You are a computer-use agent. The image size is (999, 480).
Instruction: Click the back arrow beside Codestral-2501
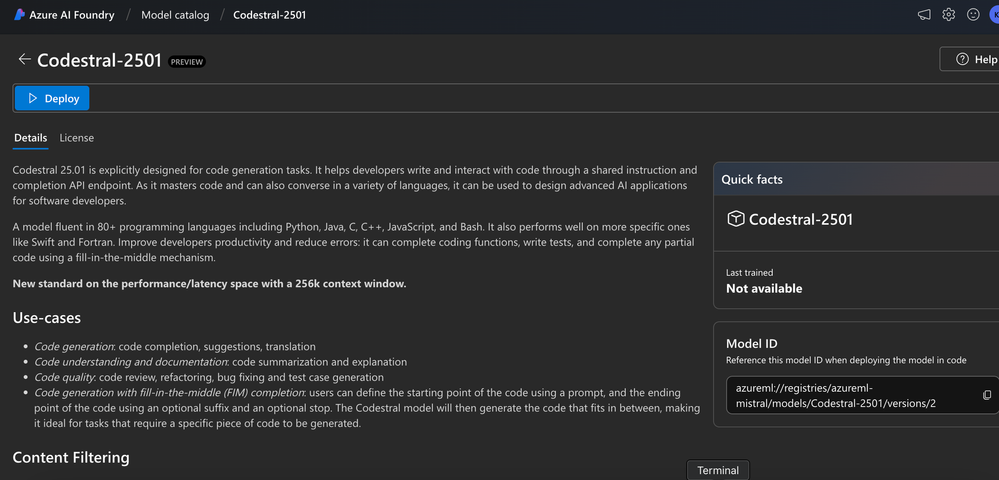coord(24,59)
